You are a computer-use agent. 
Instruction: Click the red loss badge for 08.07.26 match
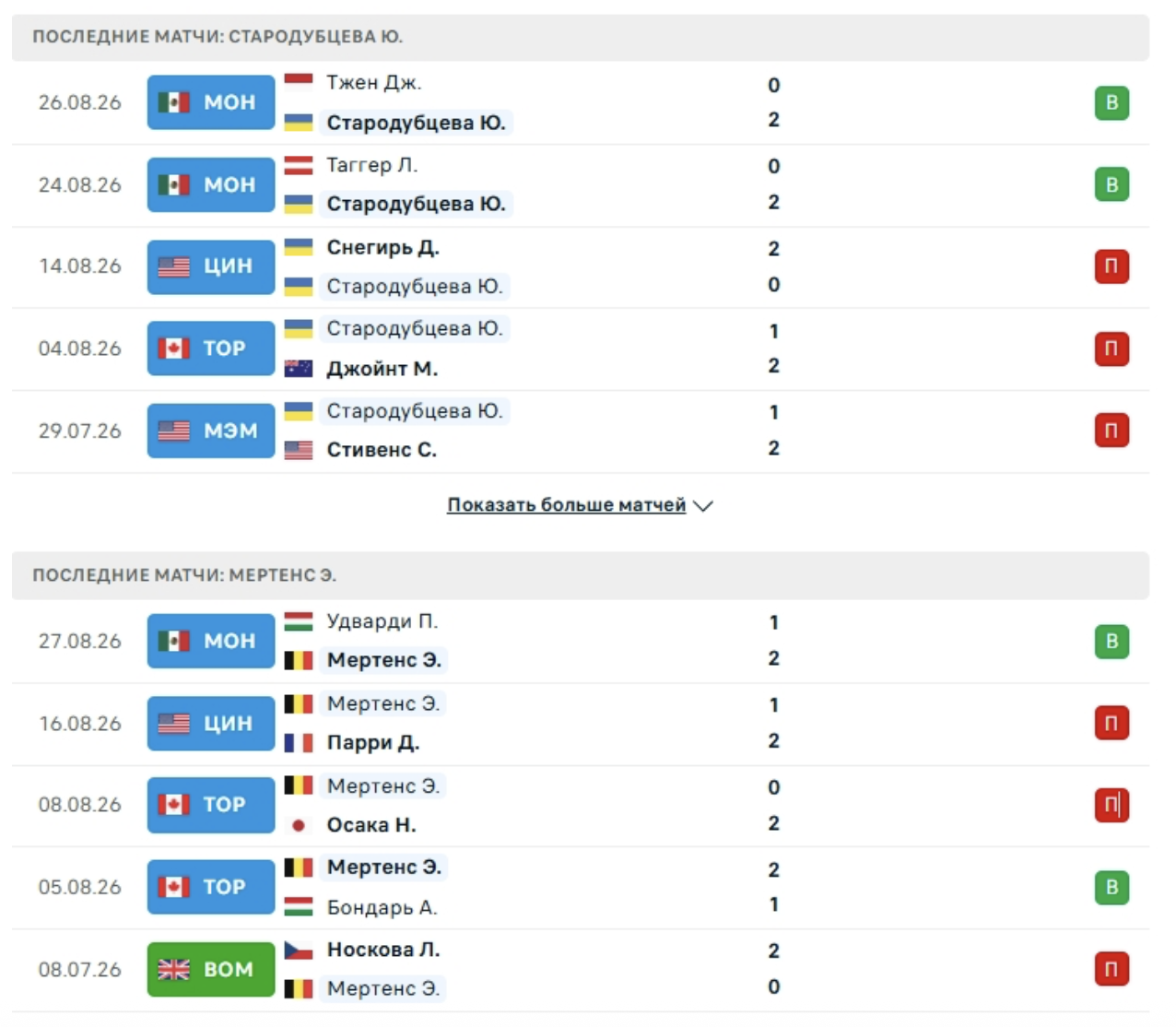click(1111, 969)
